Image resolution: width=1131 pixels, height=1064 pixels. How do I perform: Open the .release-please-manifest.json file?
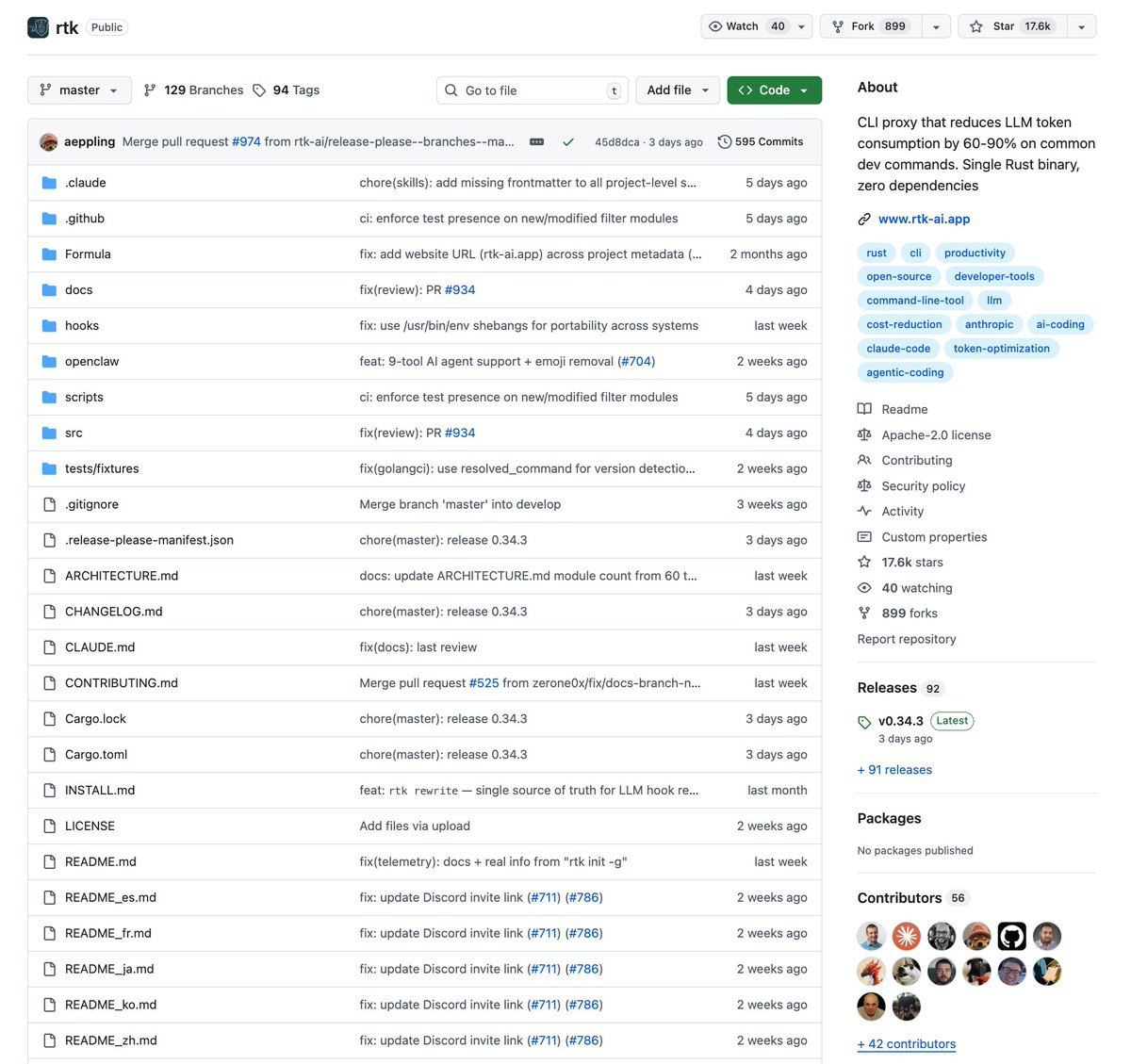(x=149, y=540)
